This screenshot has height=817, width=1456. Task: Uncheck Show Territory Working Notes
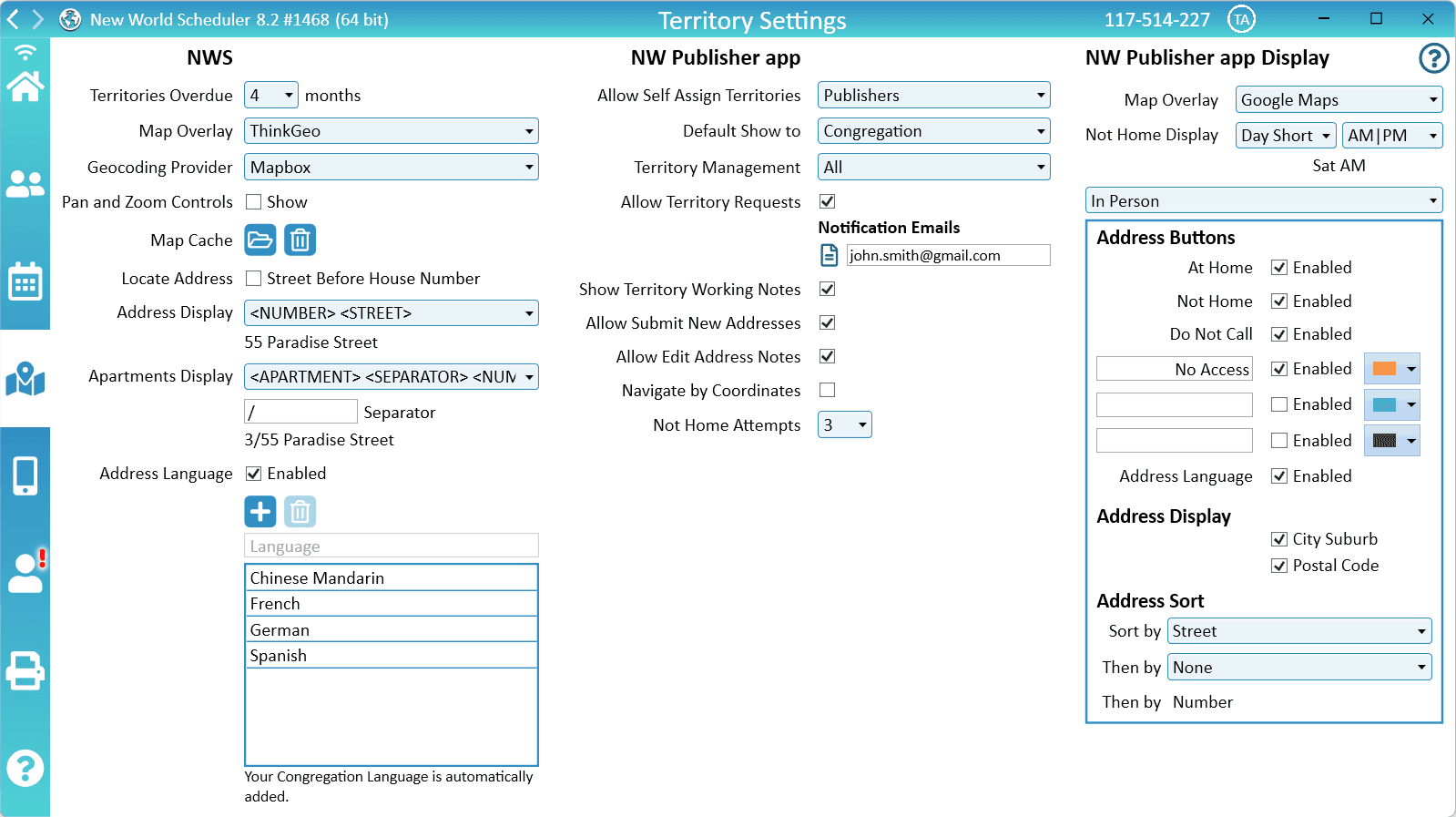[828, 289]
